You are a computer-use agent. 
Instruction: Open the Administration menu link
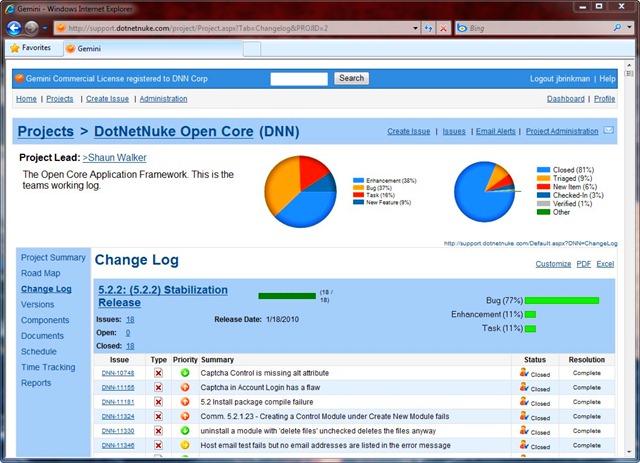[163, 99]
